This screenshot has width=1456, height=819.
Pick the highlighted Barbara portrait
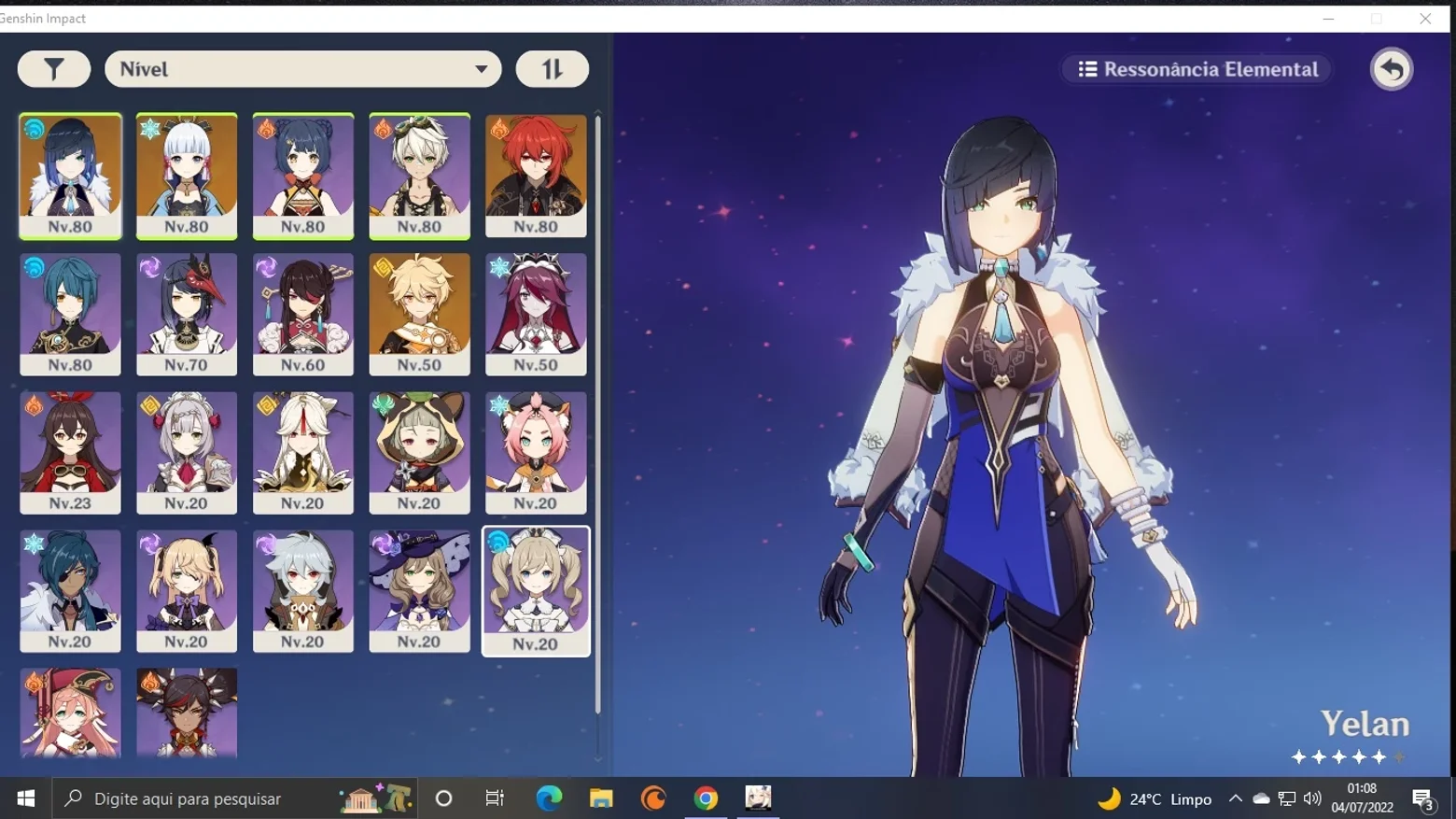pyautogui.click(x=536, y=591)
